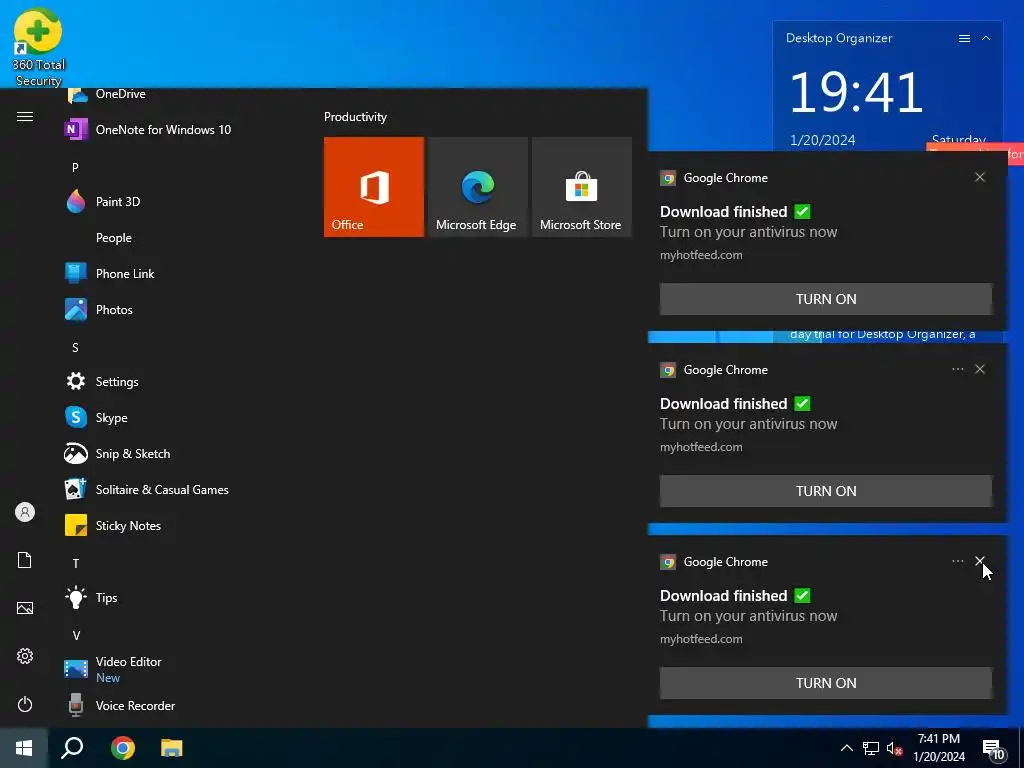1024x768 pixels.
Task: Open options menu of bottom notification
Action: [x=957, y=561]
